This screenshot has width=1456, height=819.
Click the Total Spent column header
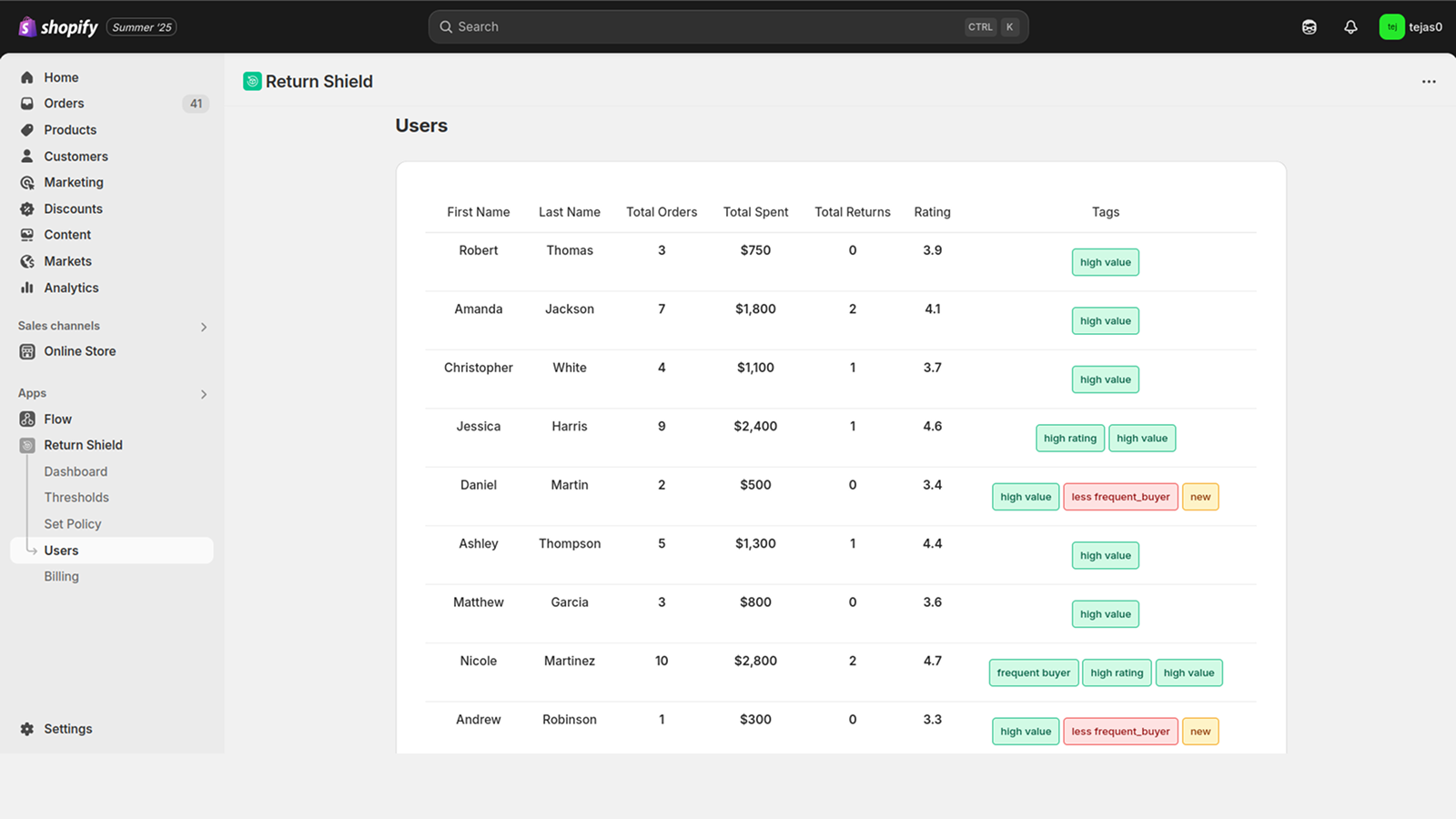[755, 212]
